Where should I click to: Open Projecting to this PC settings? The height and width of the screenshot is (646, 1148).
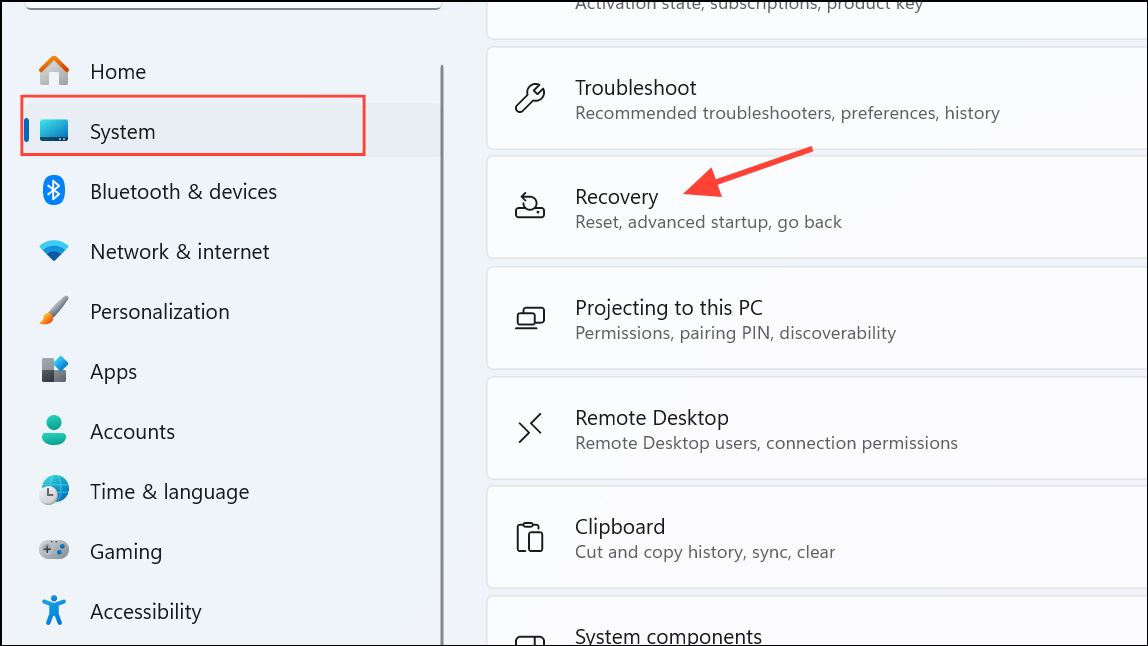pos(817,319)
